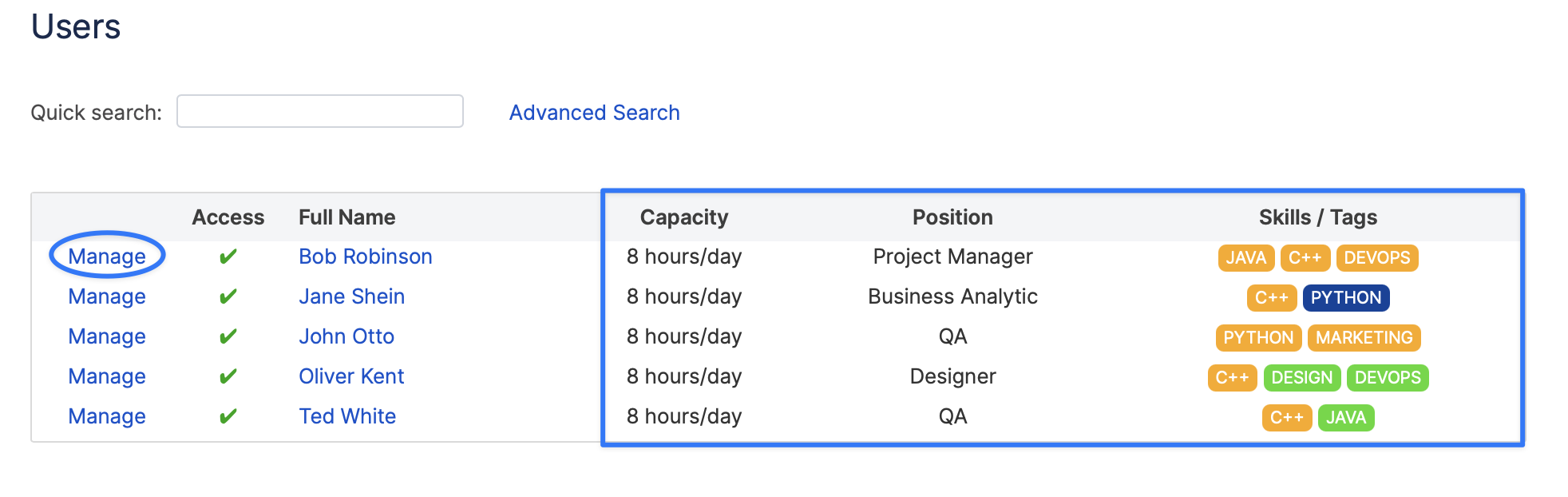Click the Skills / Tags column header
The width and height of the screenshot is (1568, 497).
(x=1317, y=217)
